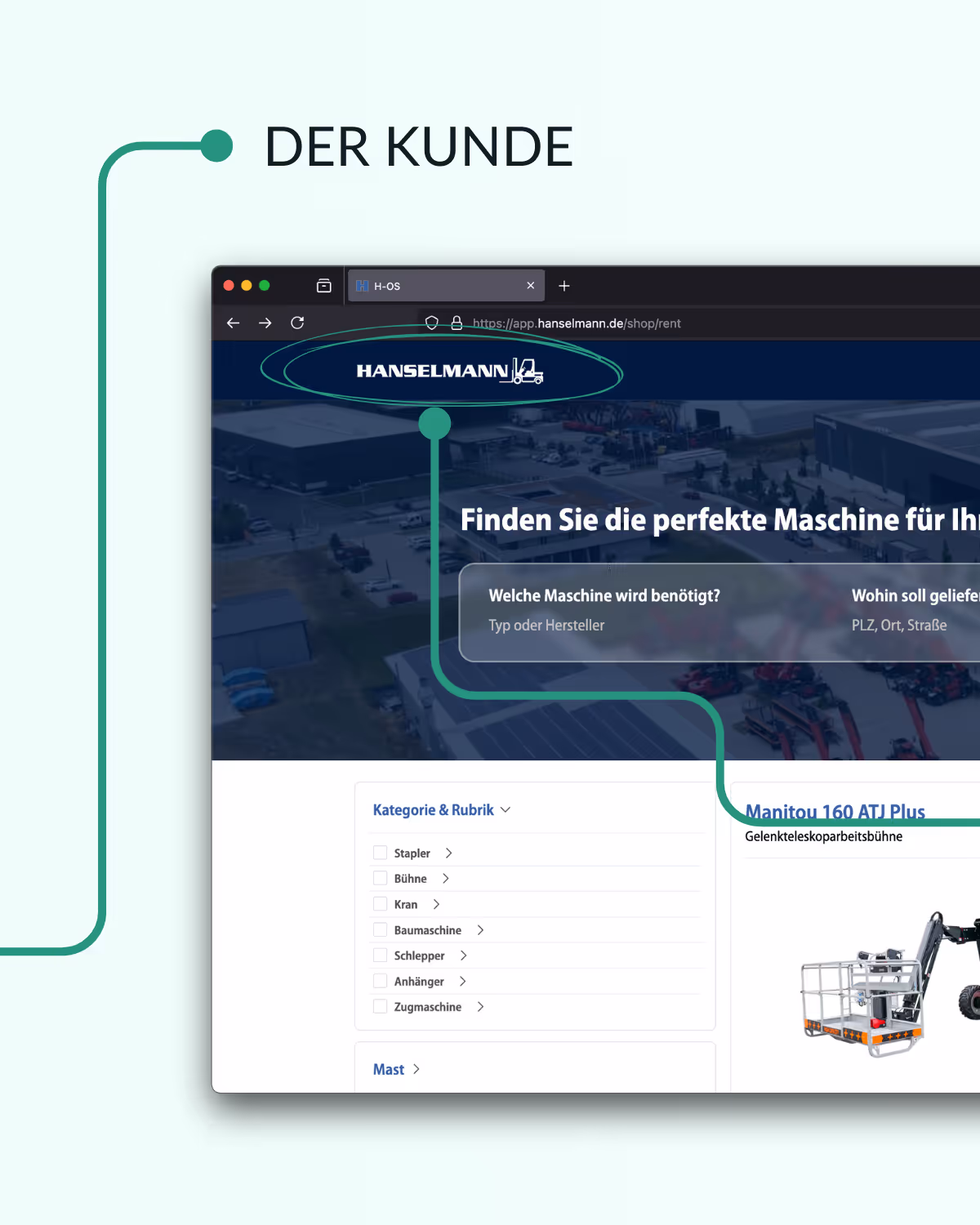Image resolution: width=980 pixels, height=1225 pixels.
Task: Click the Manitou work platform image
Action: [x=890, y=984]
